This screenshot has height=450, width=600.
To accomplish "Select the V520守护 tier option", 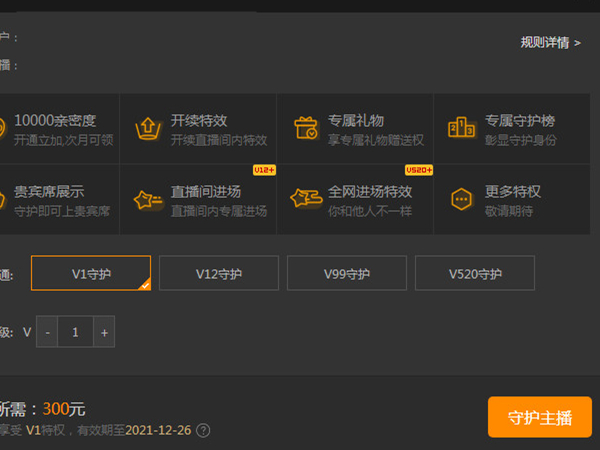I will coord(475,273).
